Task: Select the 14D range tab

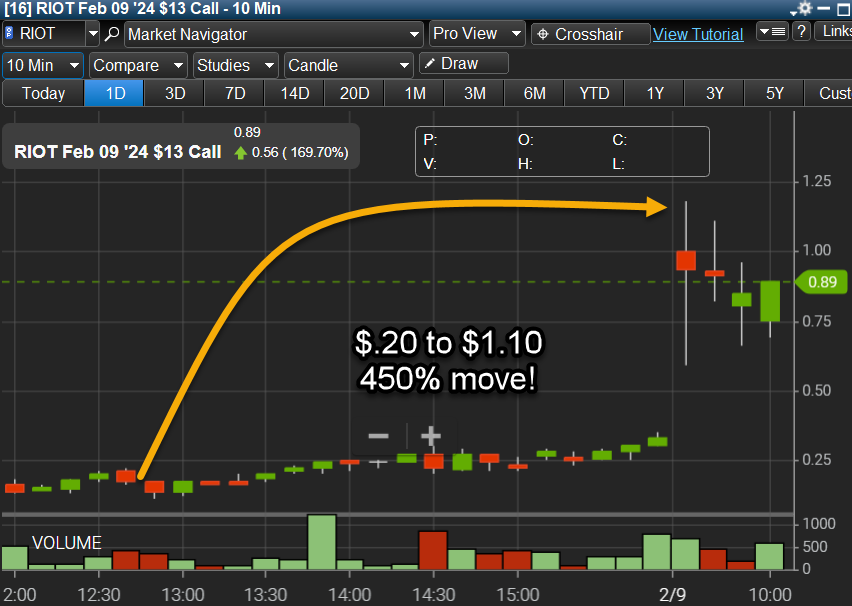Action: [x=295, y=93]
